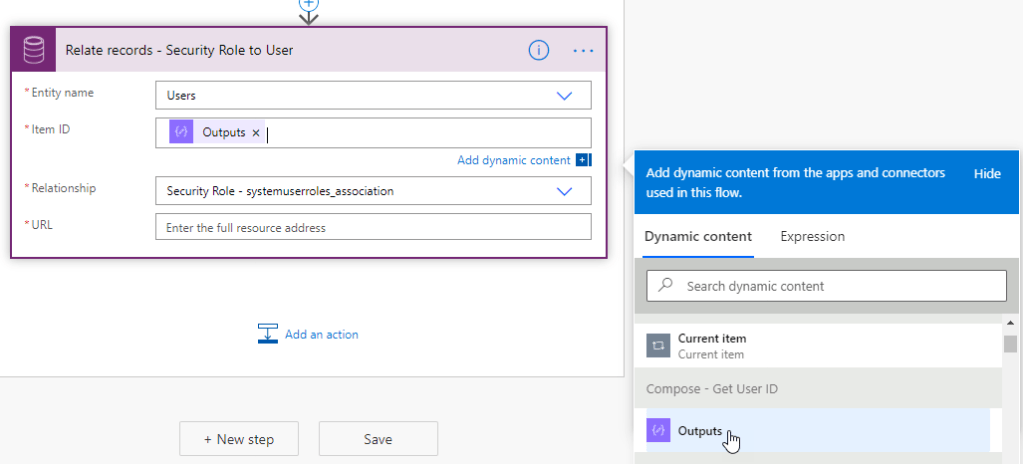Open the ellipsis menu on Relate records card
This screenshot has width=1023, height=464.
coord(583,50)
